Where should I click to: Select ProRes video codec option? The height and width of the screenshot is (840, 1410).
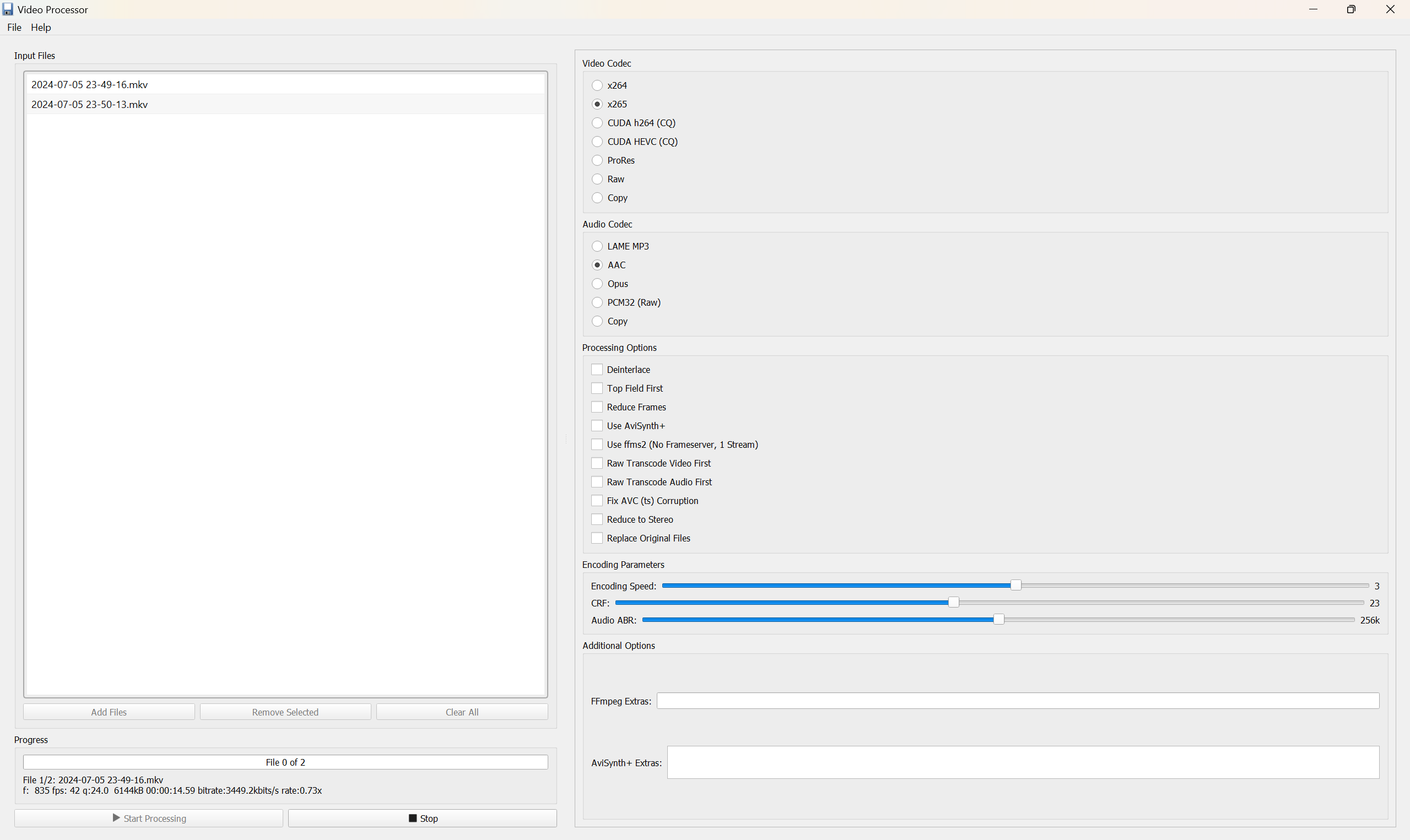(x=597, y=160)
